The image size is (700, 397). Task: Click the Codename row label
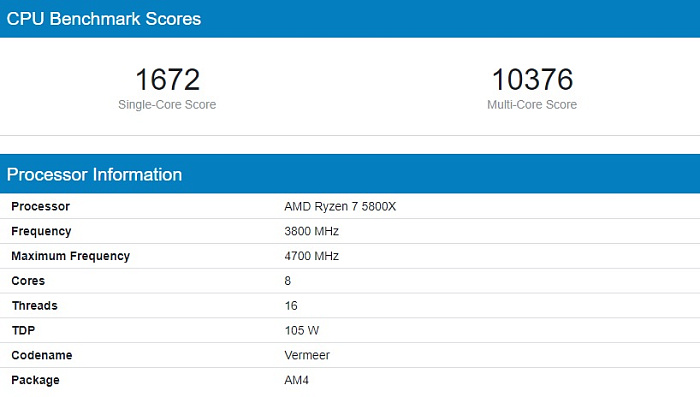click(42, 355)
